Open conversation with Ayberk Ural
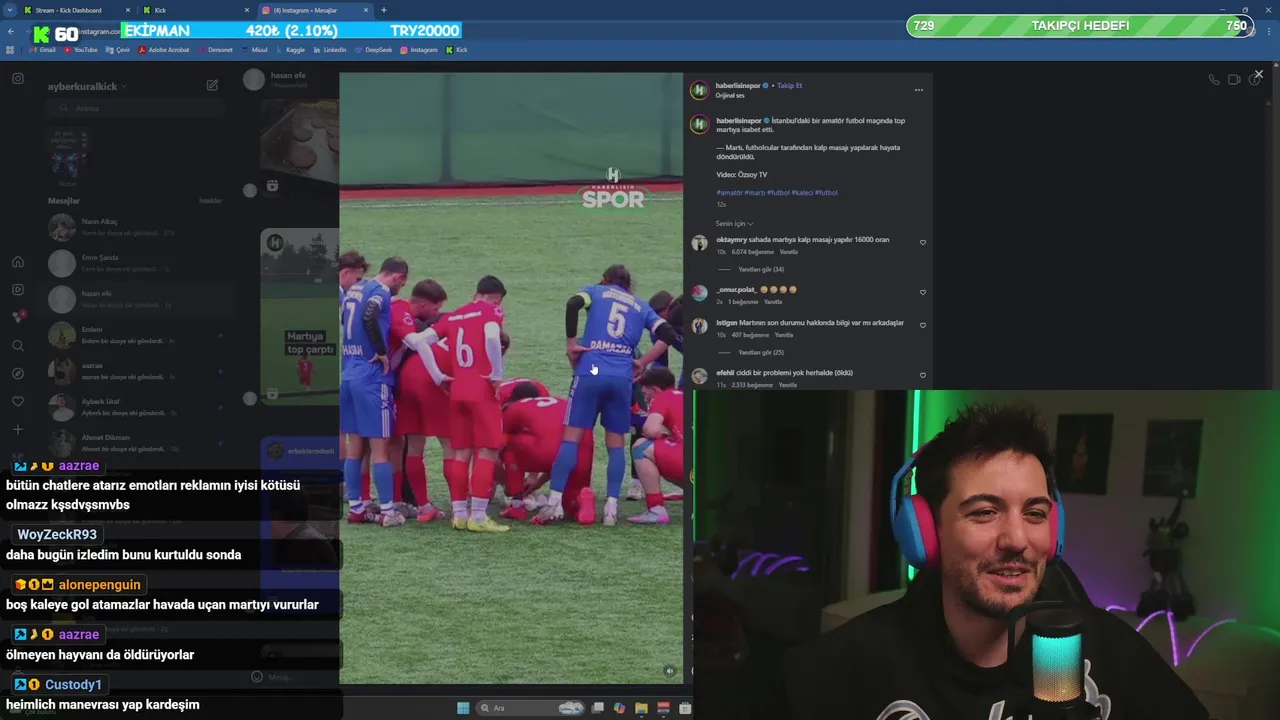Screen dimensions: 1280x720 [x=135, y=407]
